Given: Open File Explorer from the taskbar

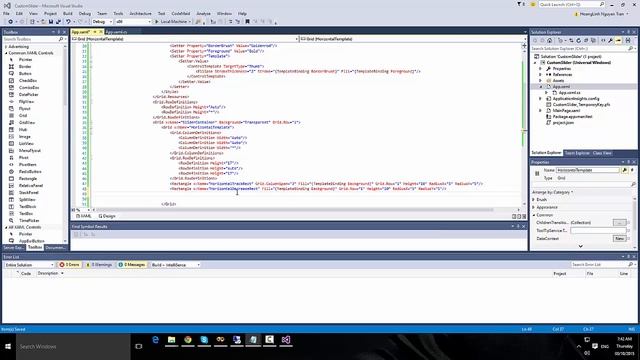Looking at the screenshot, I should (x=171, y=340).
